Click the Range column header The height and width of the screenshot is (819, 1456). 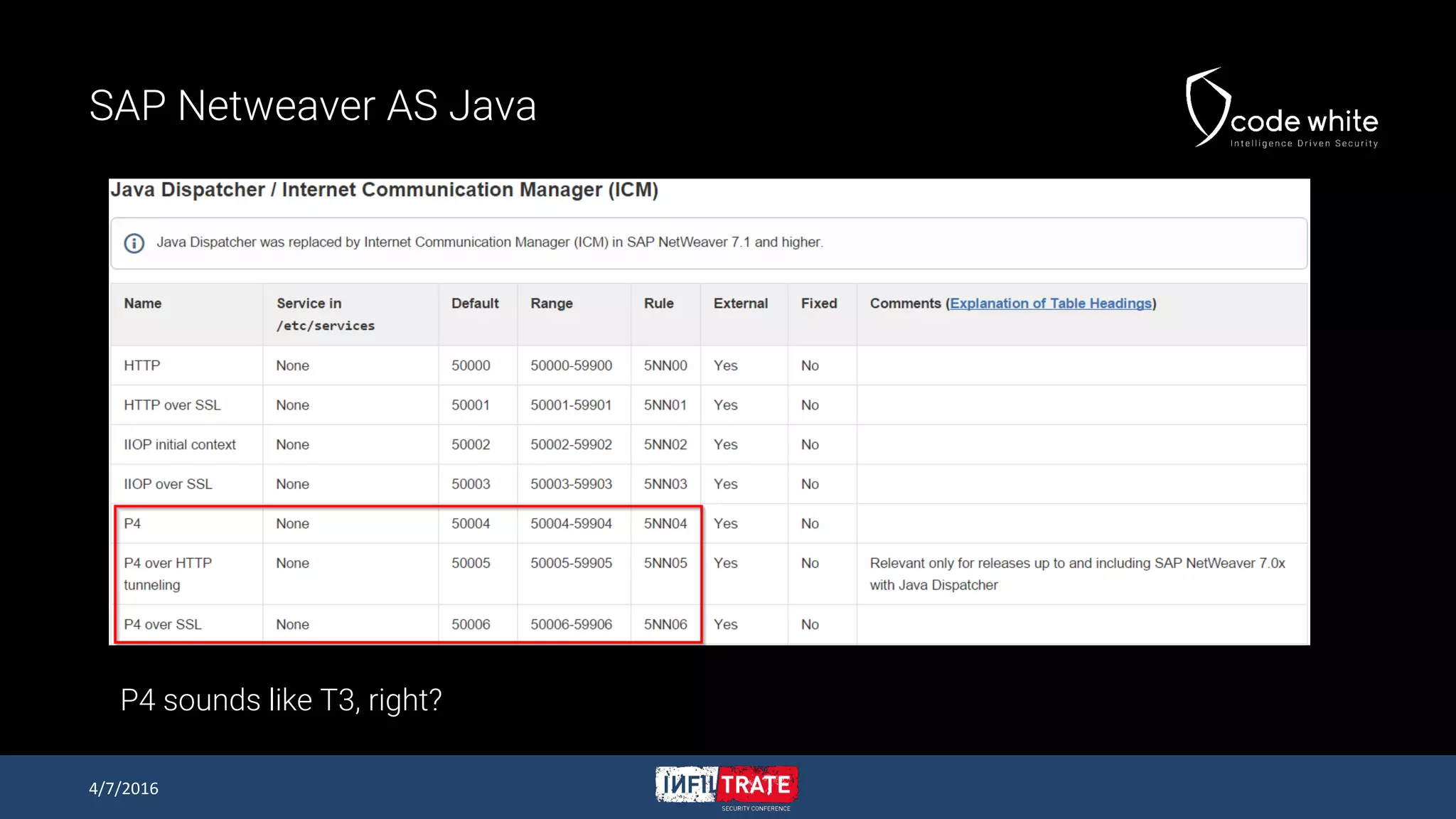click(551, 304)
